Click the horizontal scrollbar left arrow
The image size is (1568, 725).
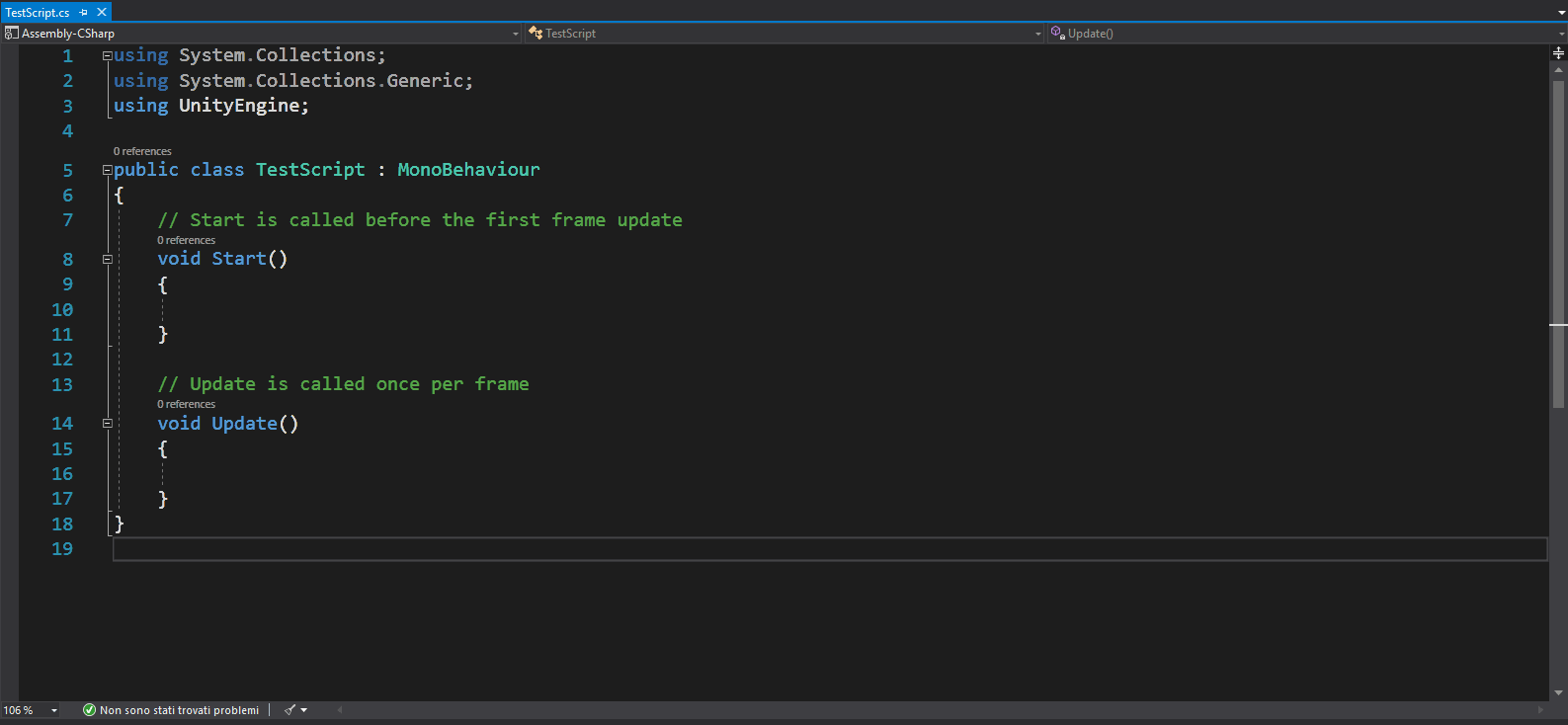point(340,710)
